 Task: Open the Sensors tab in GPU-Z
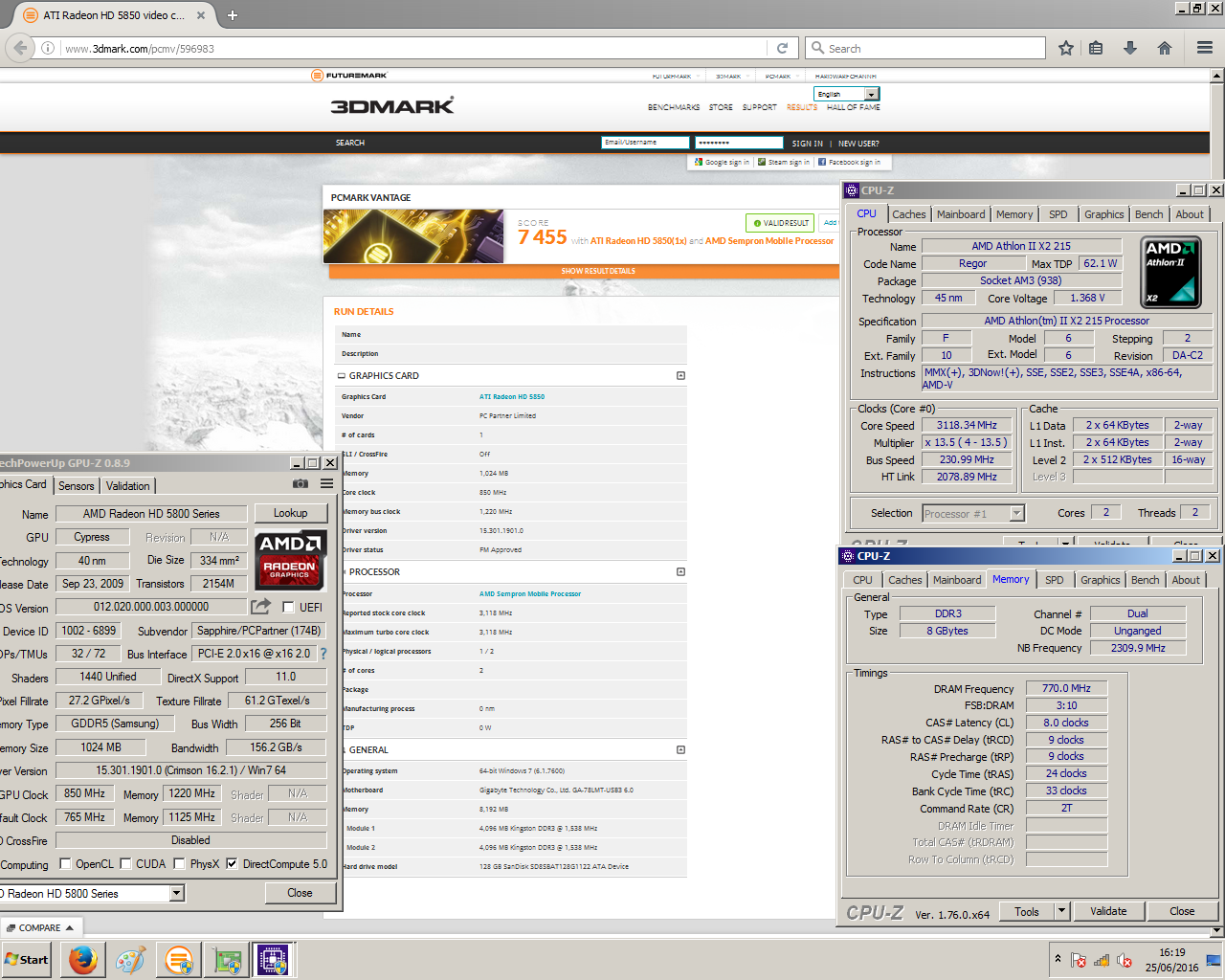tap(77, 486)
